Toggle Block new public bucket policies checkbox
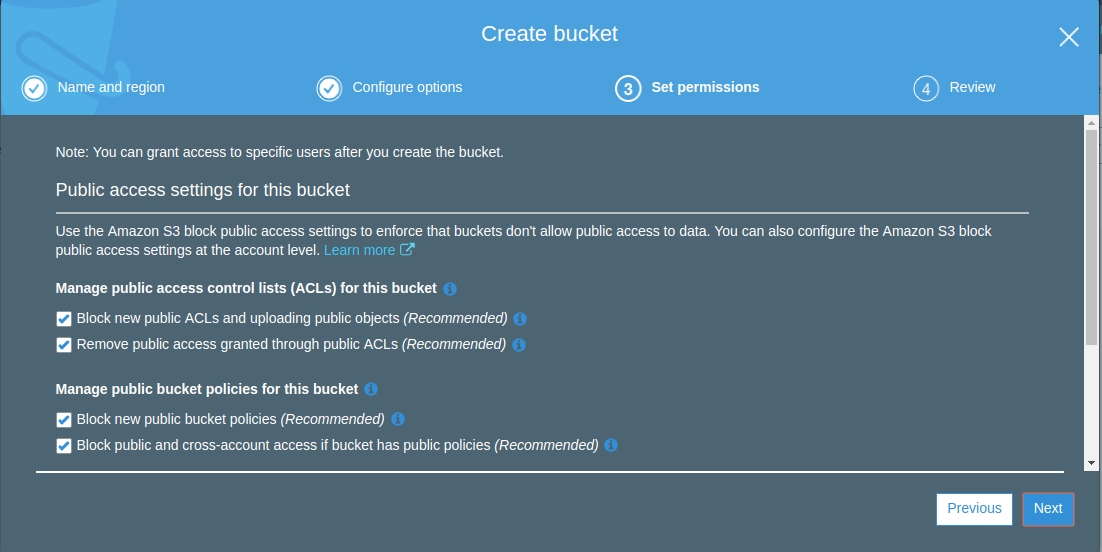The image size is (1102, 552). [x=64, y=420]
